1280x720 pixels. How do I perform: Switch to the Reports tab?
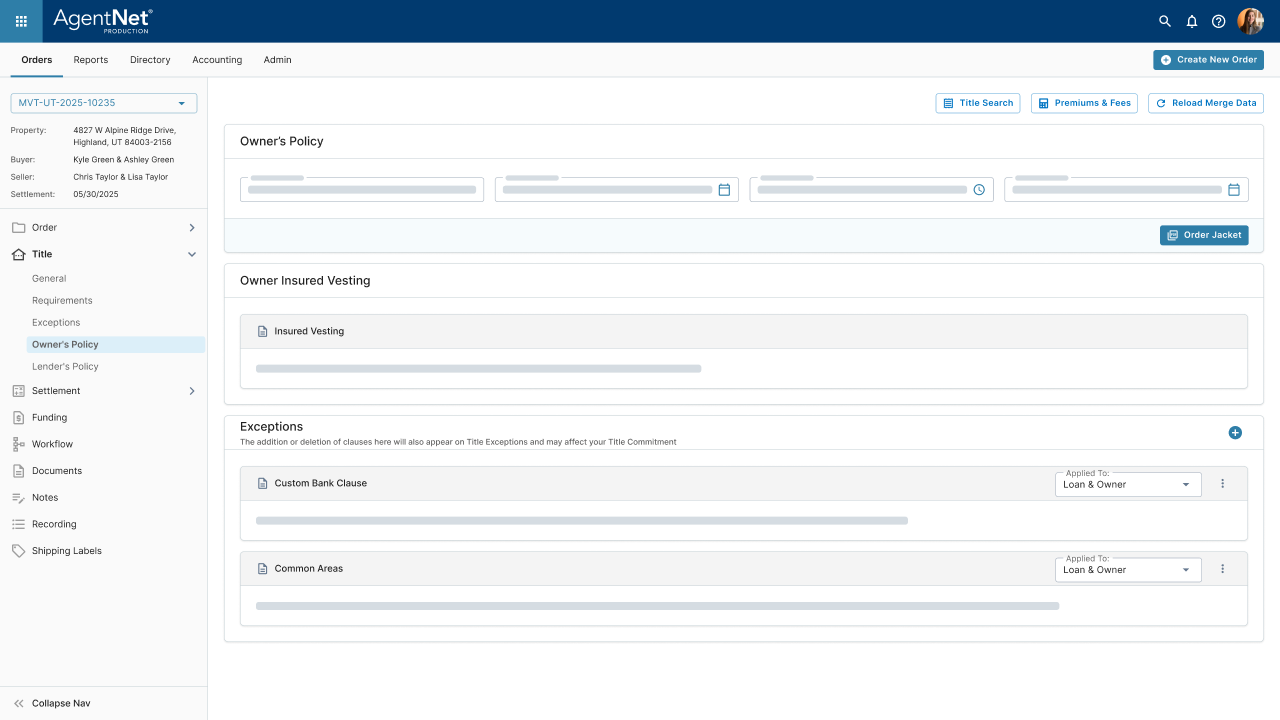click(x=90, y=60)
